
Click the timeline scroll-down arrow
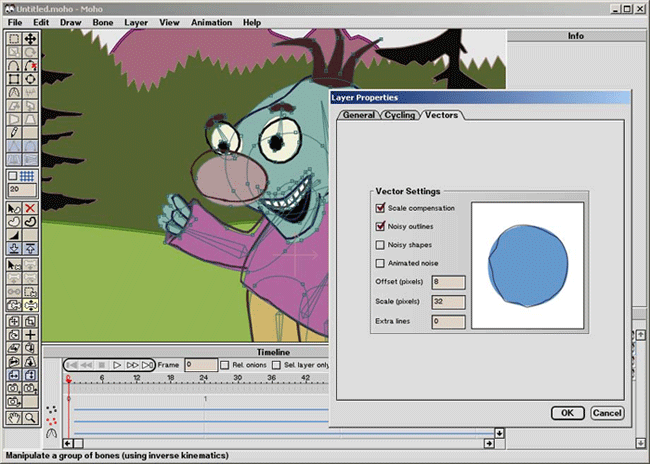click(x=500, y=433)
